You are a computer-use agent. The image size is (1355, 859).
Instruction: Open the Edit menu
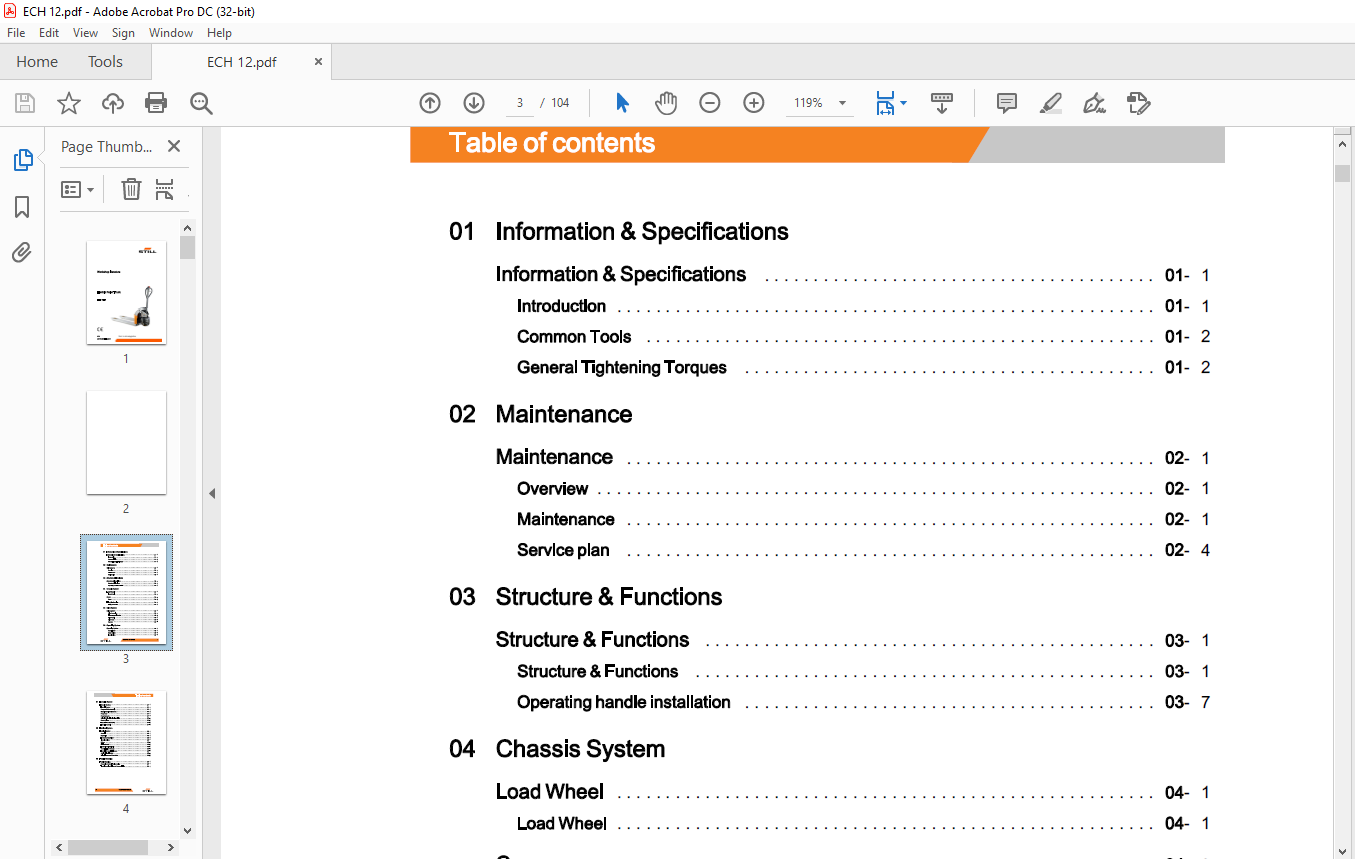pos(49,33)
